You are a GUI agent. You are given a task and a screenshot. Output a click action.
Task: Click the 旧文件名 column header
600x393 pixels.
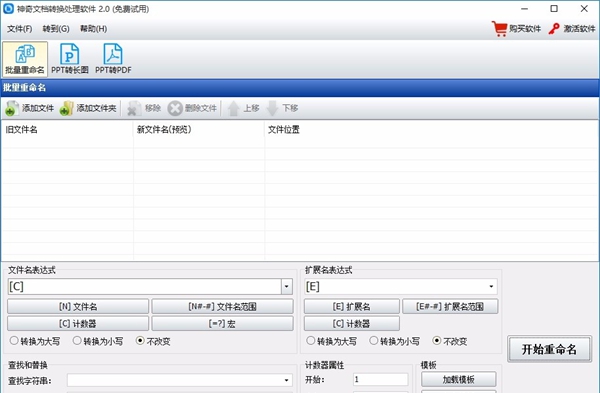67,130
